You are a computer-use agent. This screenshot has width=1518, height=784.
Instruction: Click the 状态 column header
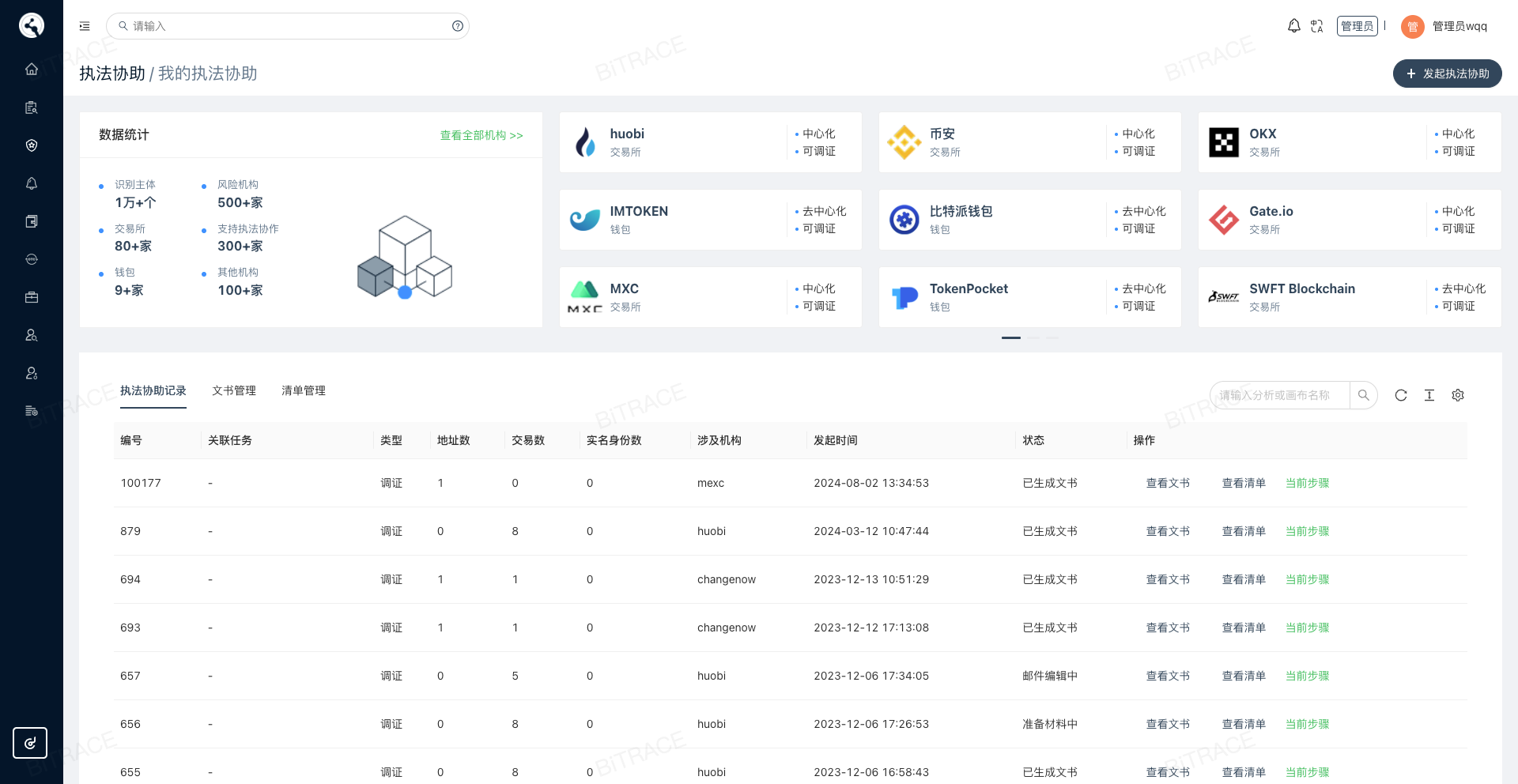[1033, 440]
